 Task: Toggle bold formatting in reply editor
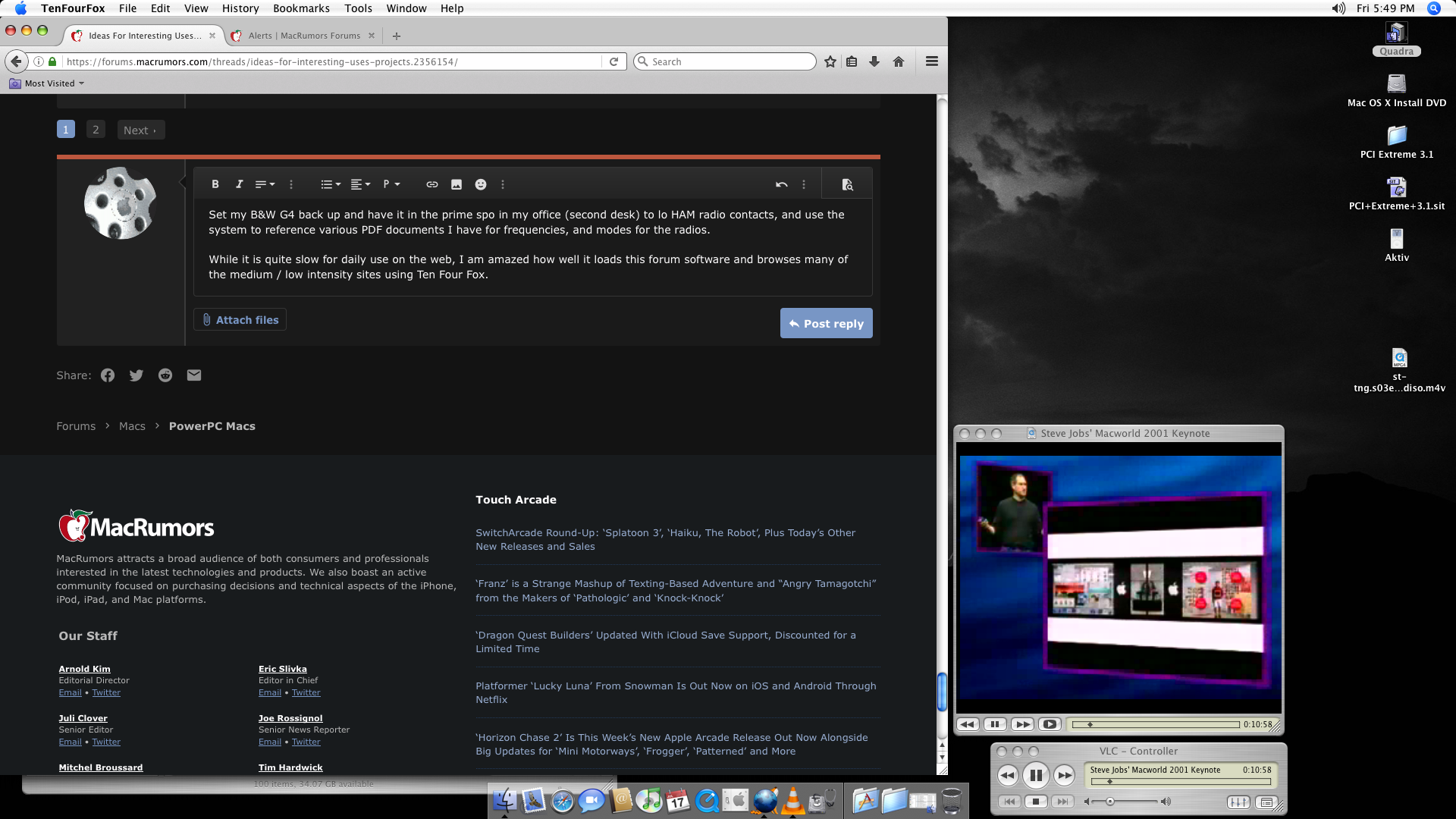(215, 184)
